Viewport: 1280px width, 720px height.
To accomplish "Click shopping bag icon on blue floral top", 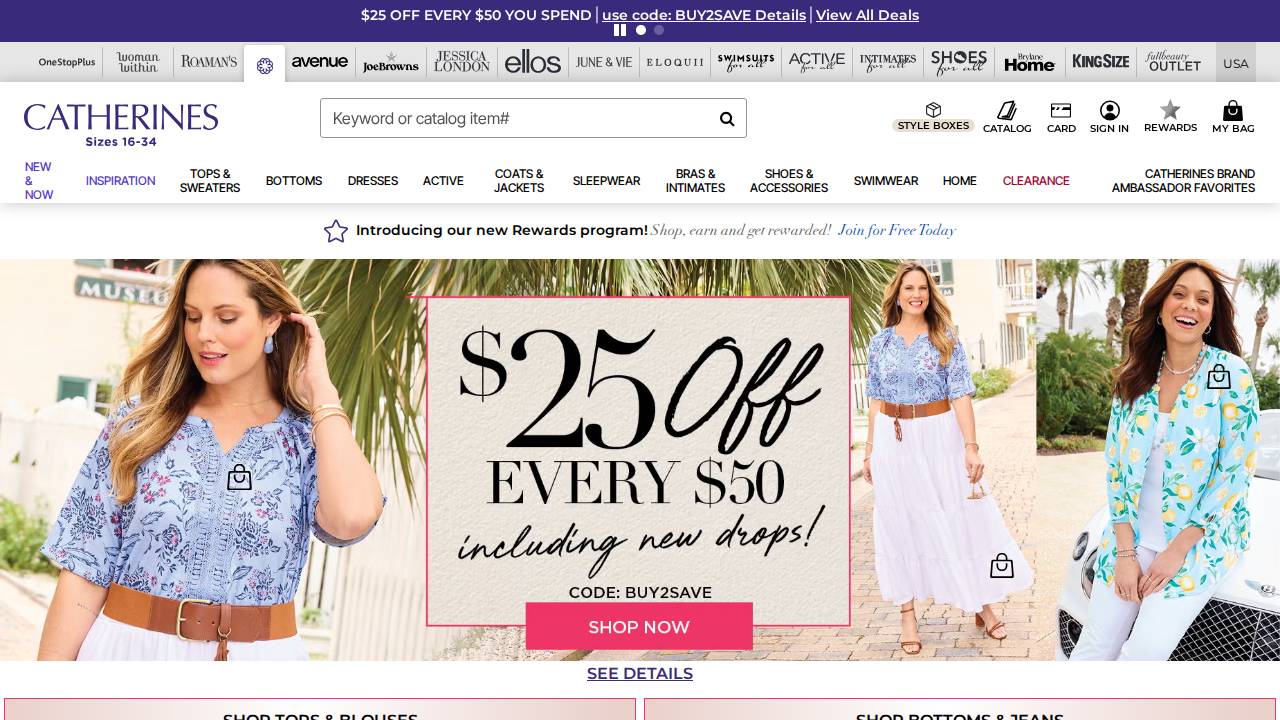I will point(239,478).
